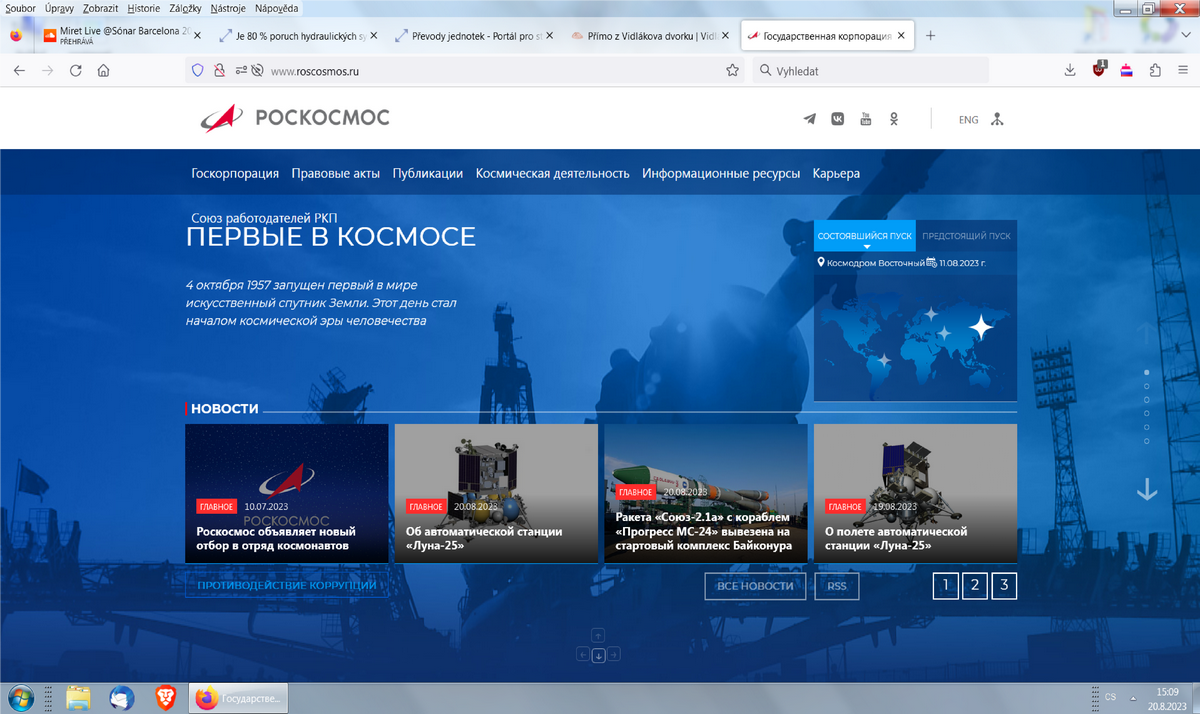Click the Firefox View icon in the tab strip
The height and width of the screenshot is (714, 1200).
tap(17, 36)
